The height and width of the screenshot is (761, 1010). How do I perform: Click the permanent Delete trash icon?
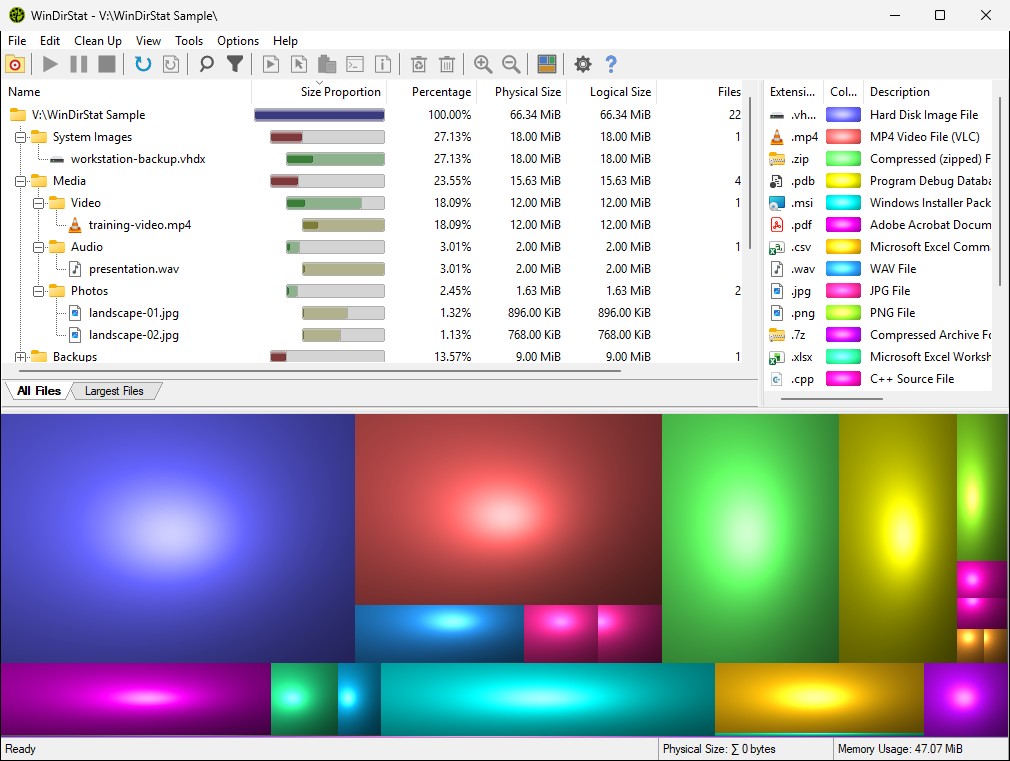(x=447, y=64)
